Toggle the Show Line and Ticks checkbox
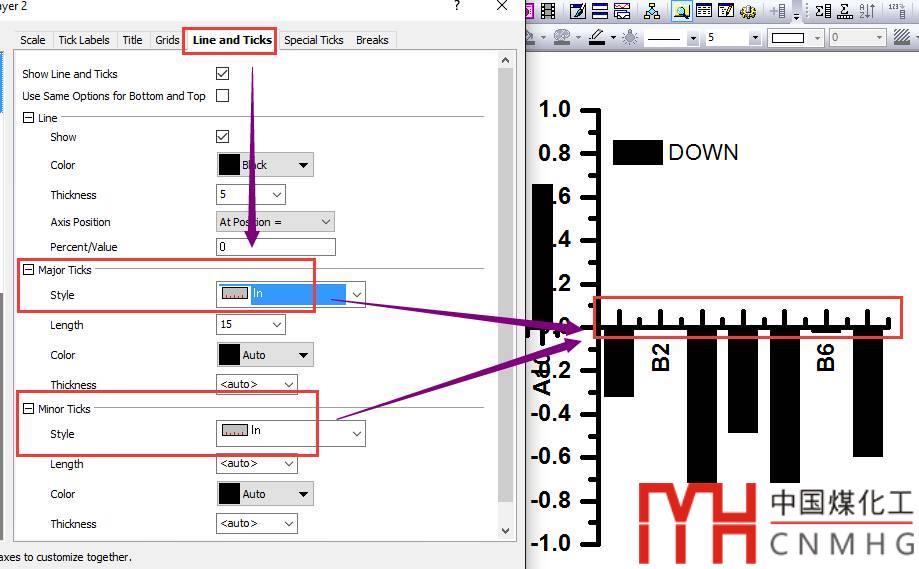Viewport: 919px width, 569px height. tap(223, 73)
